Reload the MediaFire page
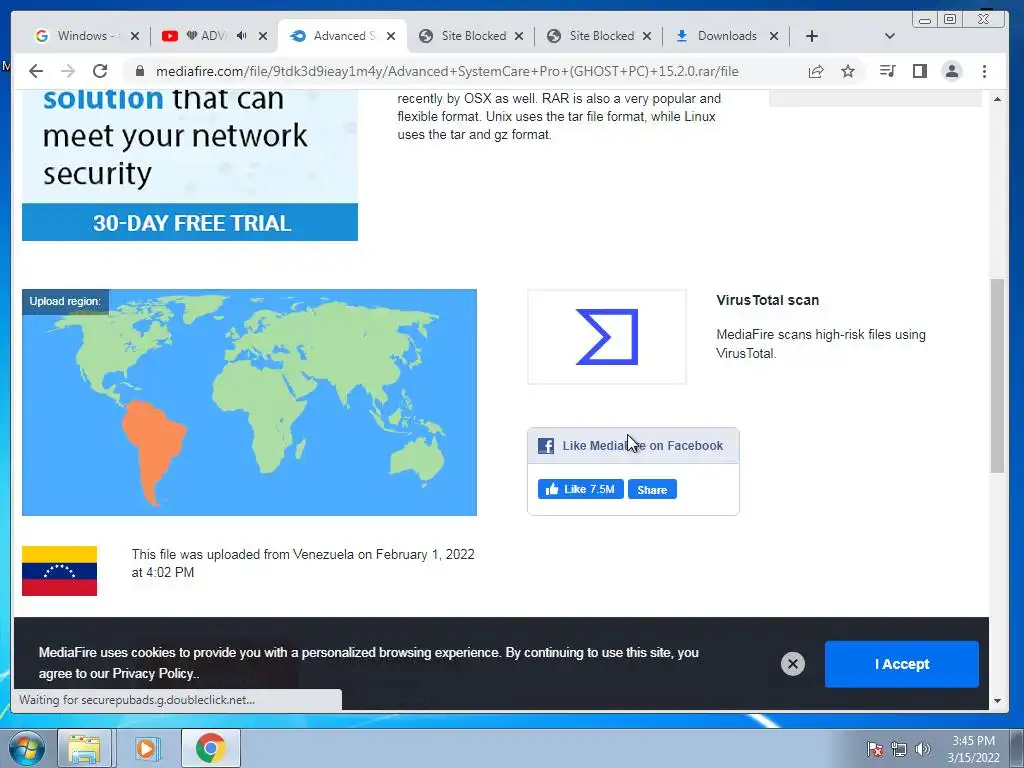The height and width of the screenshot is (768, 1024). [100, 71]
